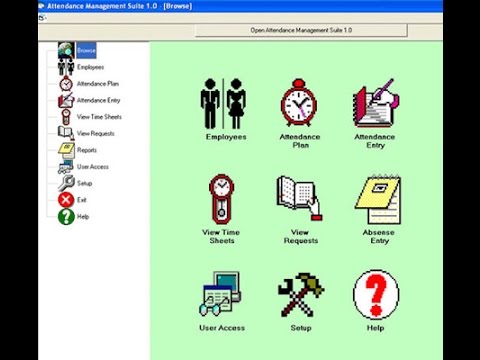The image size is (480, 360).
Task: Select Setup label in sidebar tree
Action: [85, 183]
